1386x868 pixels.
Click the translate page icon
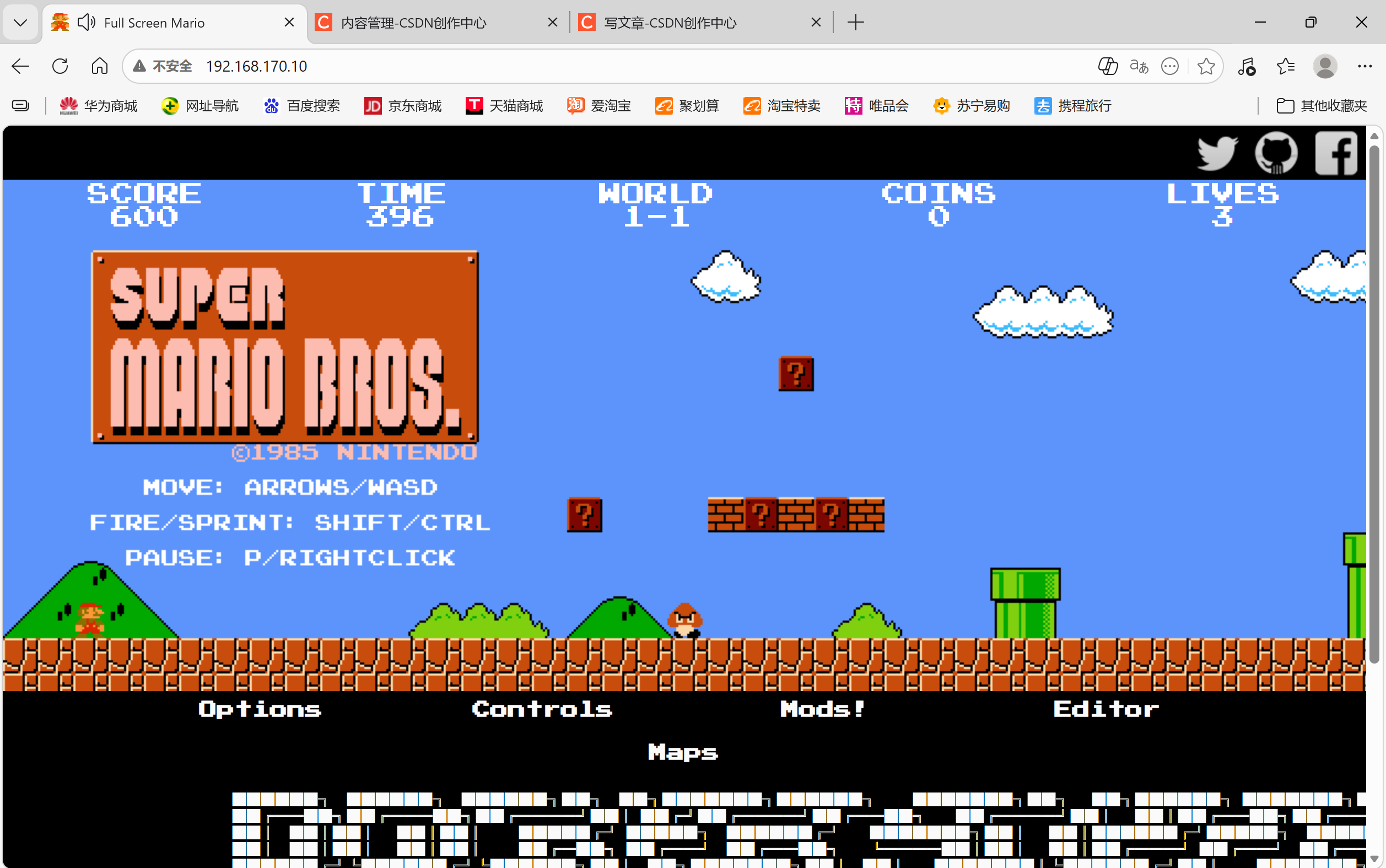point(1139,66)
